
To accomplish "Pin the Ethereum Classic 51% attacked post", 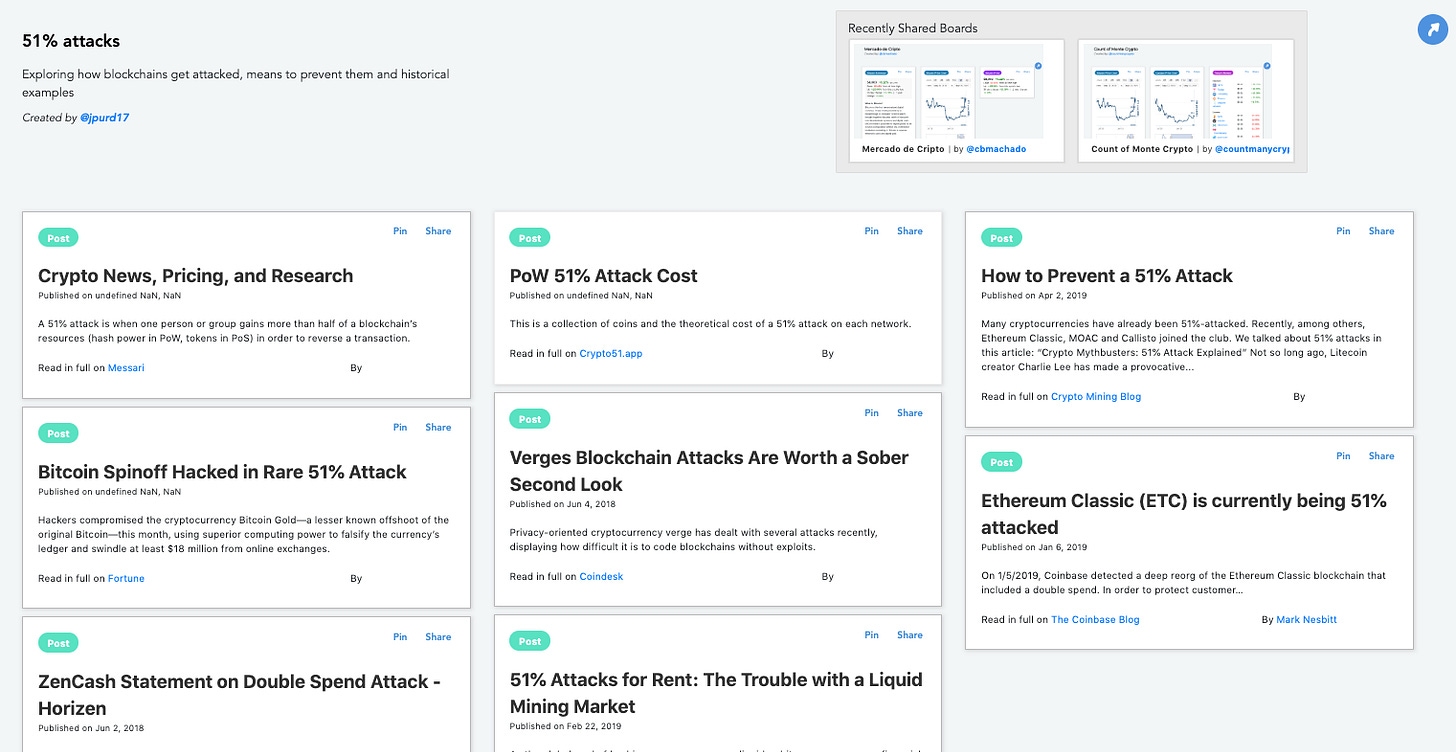I will tap(1343, 456).
